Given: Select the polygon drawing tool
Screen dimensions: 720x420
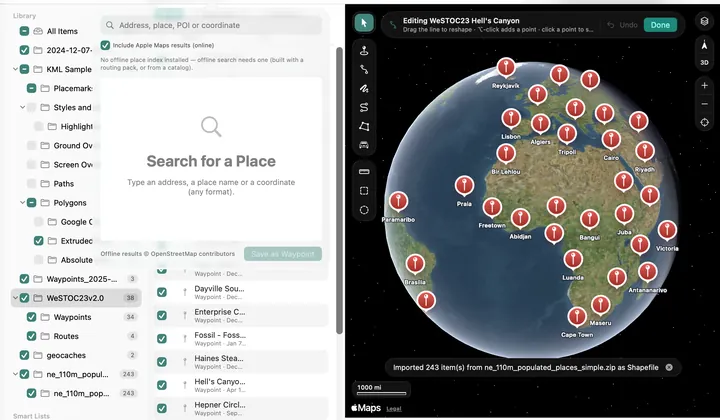Looking at the screenshot, I should click(364, 126).
